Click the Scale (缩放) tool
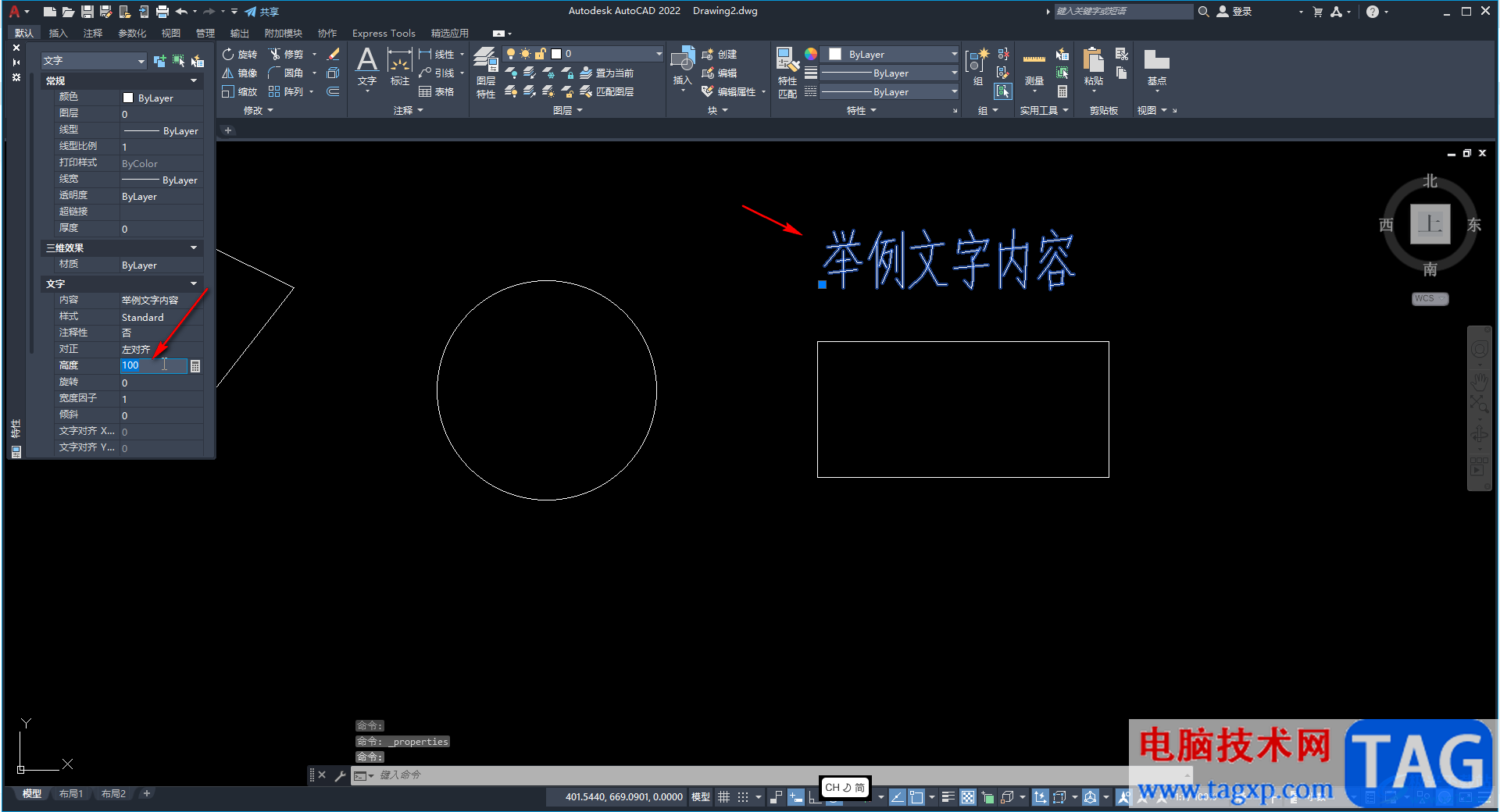The width and height of the screenshot is (1500, 812). 239,91
